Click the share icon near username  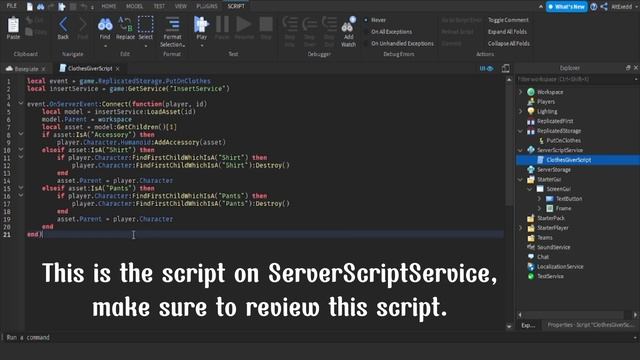point(604,7)
